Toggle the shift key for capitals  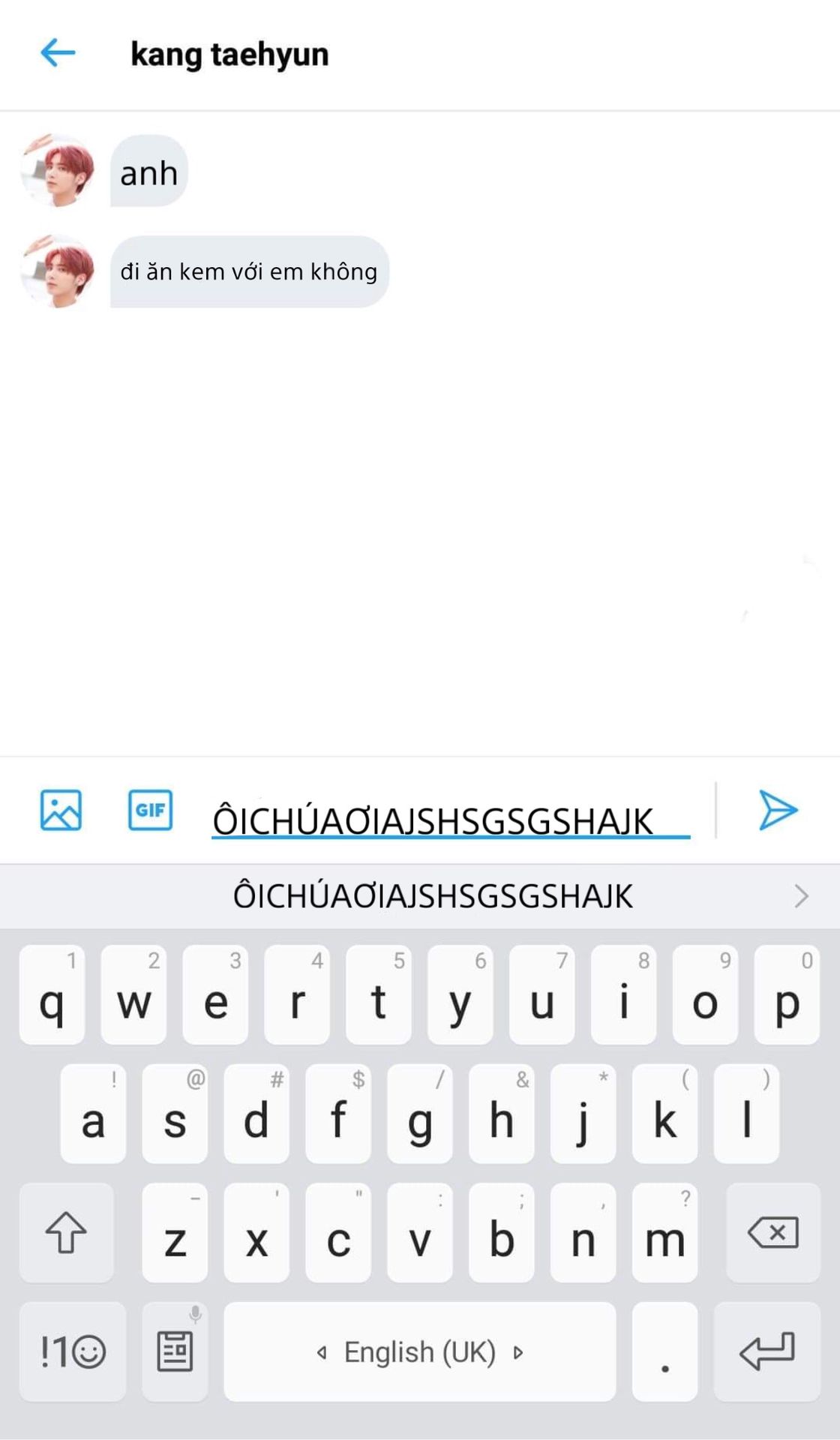tap(67, 1232)
